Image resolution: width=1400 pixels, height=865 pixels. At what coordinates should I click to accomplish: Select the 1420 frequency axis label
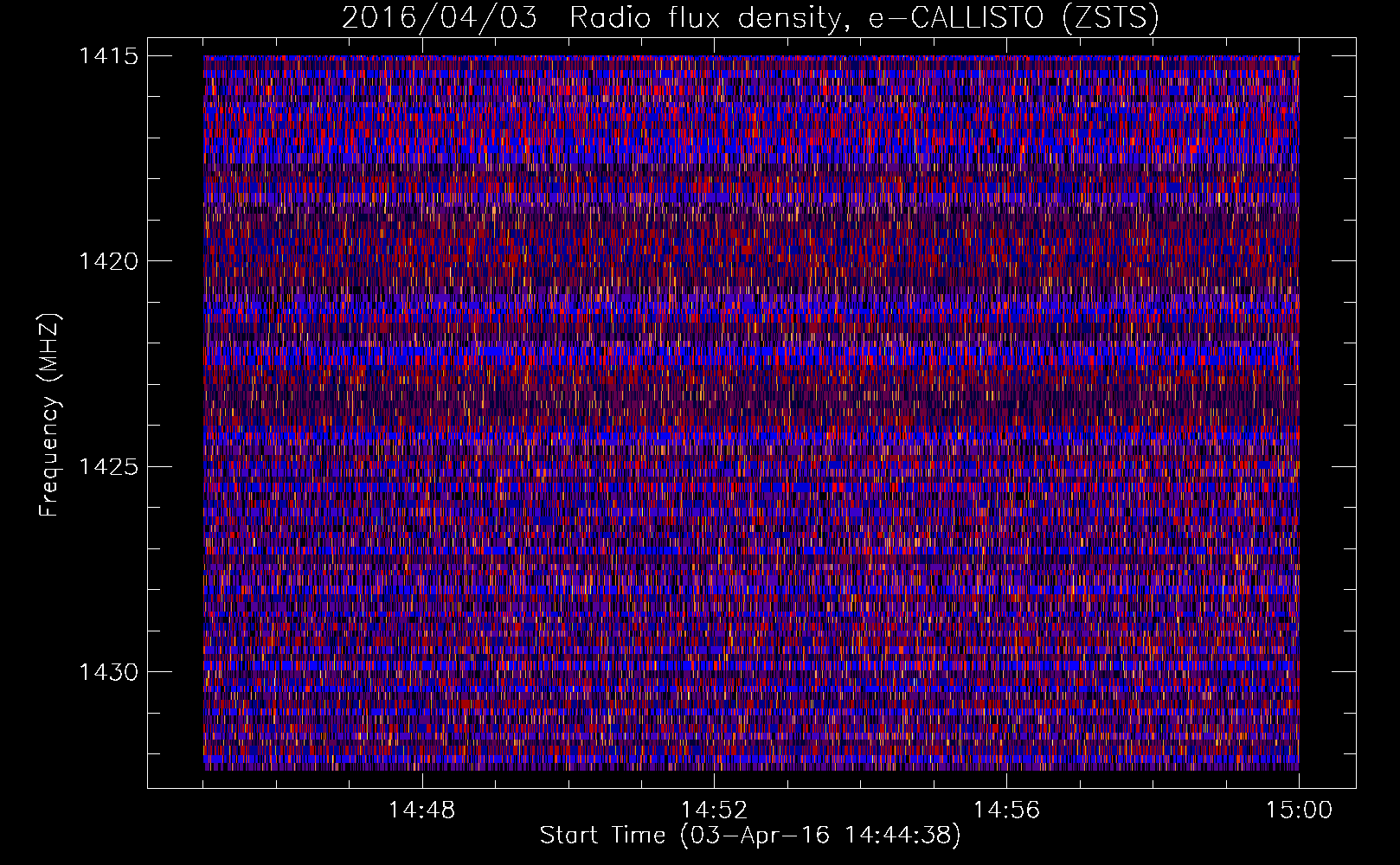pyautogui.click(x=108, y=261)
